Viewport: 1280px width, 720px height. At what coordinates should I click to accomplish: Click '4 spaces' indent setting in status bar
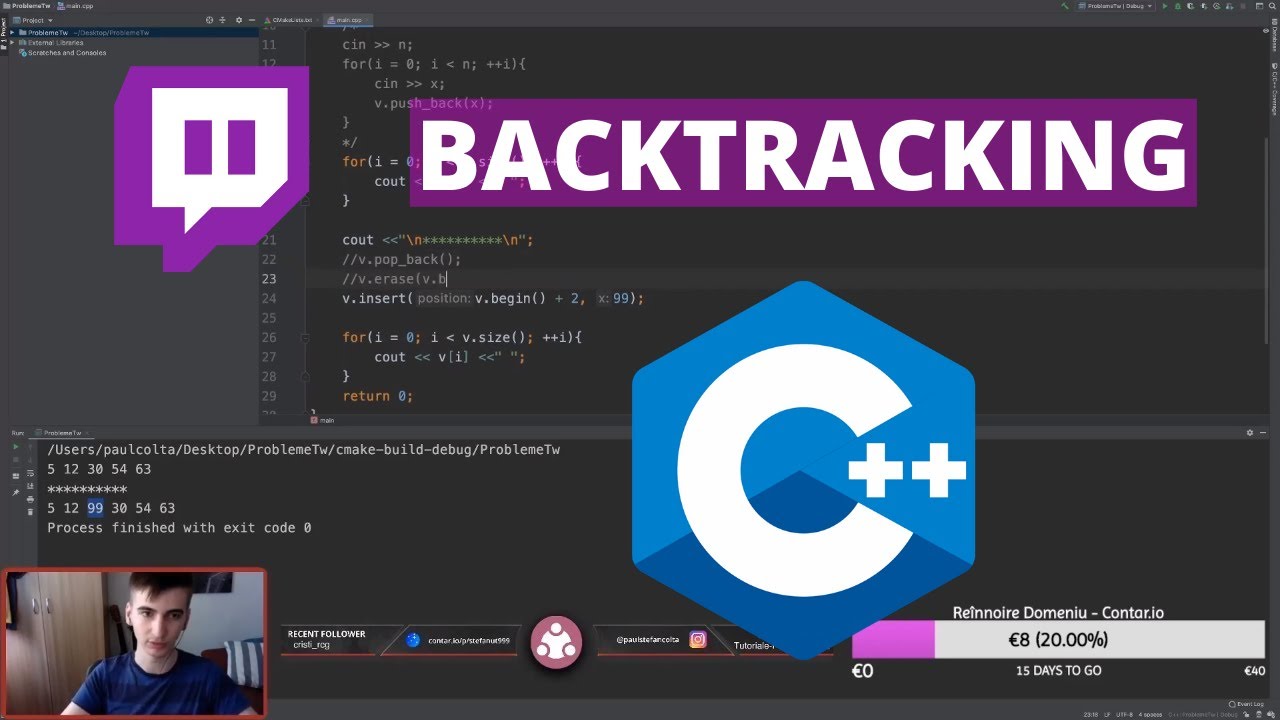[x=1150, y=714]
